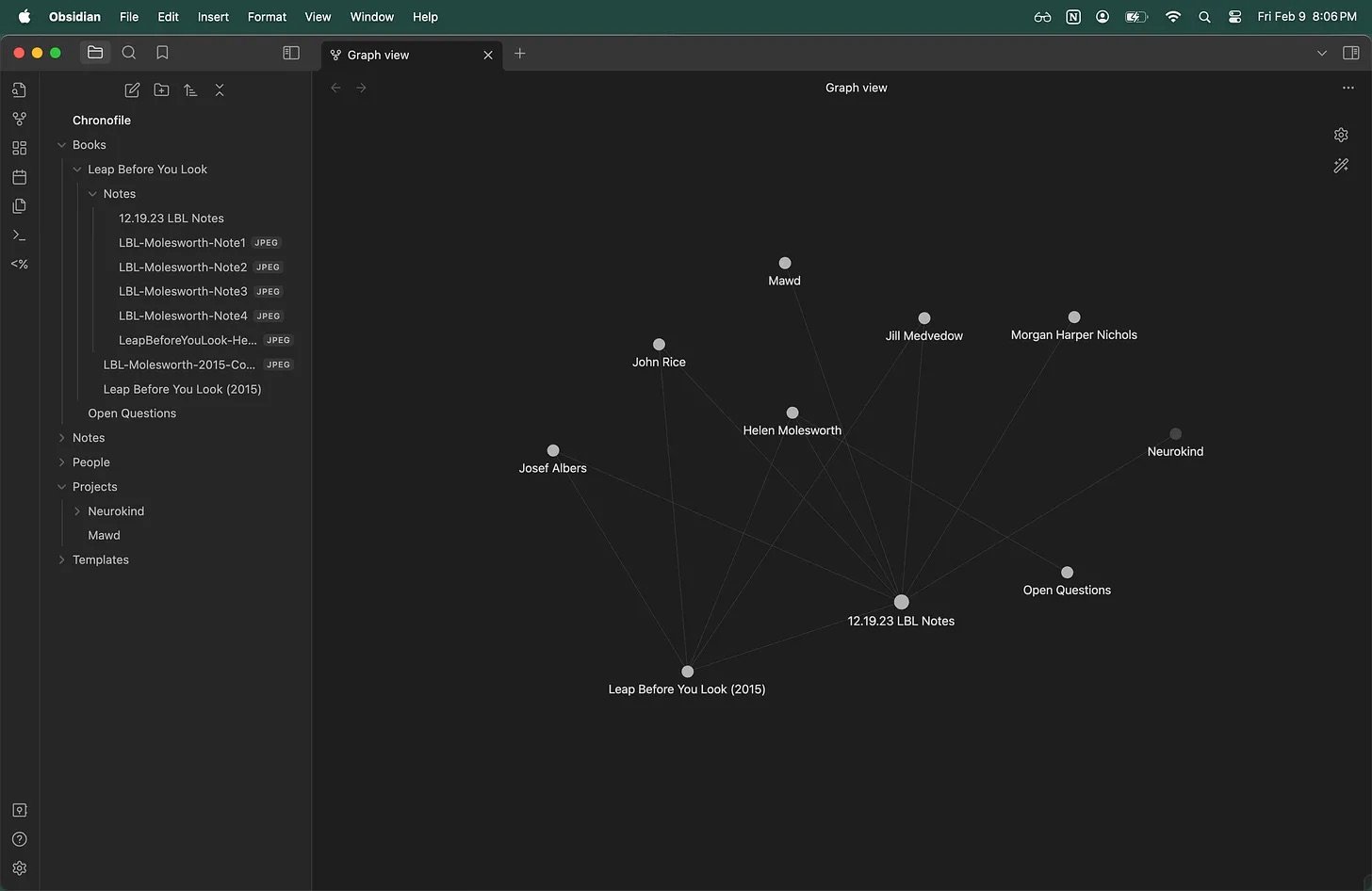The height and width of the screenshot is (891, 1372).
Task: Open the Edit menu
Action: pyautogui.click(x=168, y=17)
